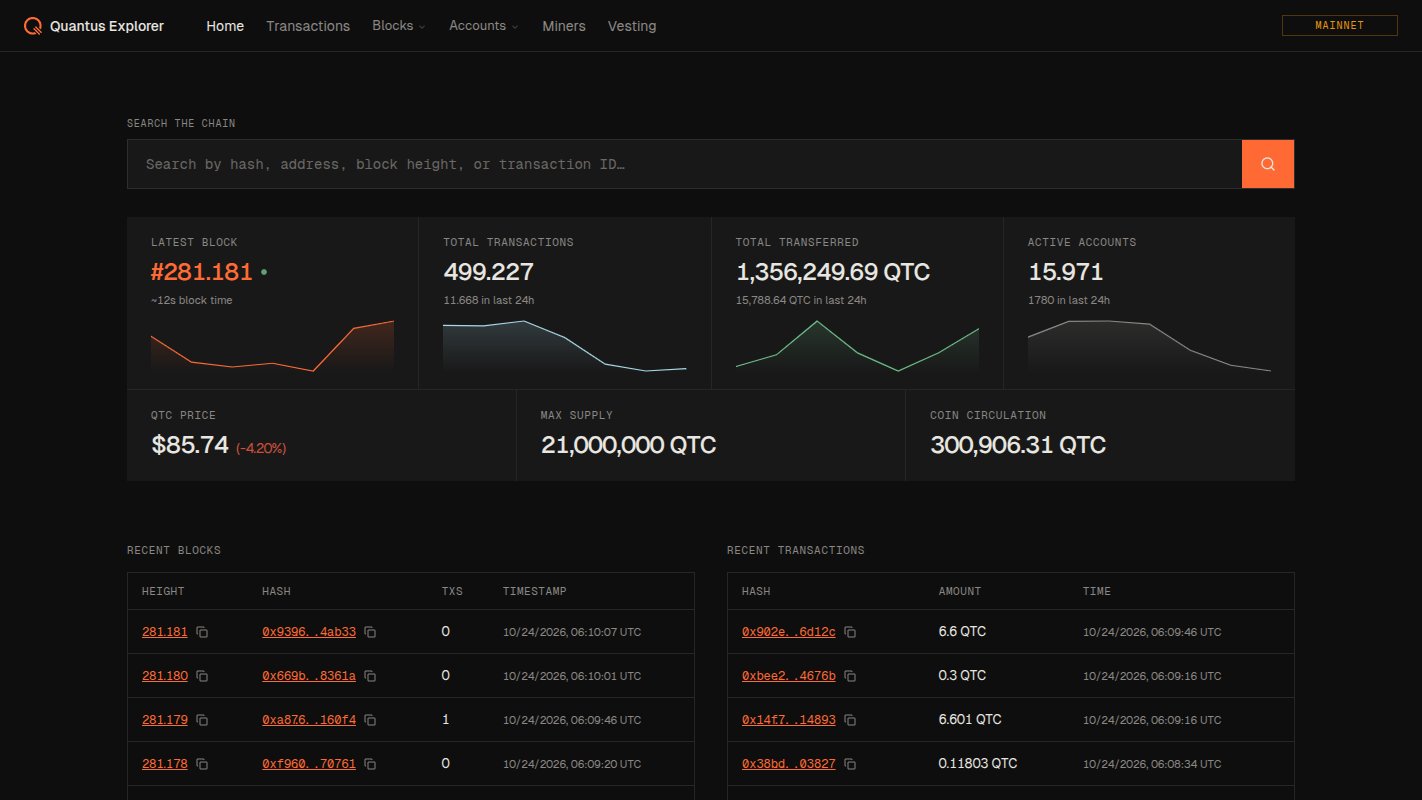The image size is (1422, 800).
Task: Click the Total Transactions 499.227 value
Action: click(x=488, y=272)
